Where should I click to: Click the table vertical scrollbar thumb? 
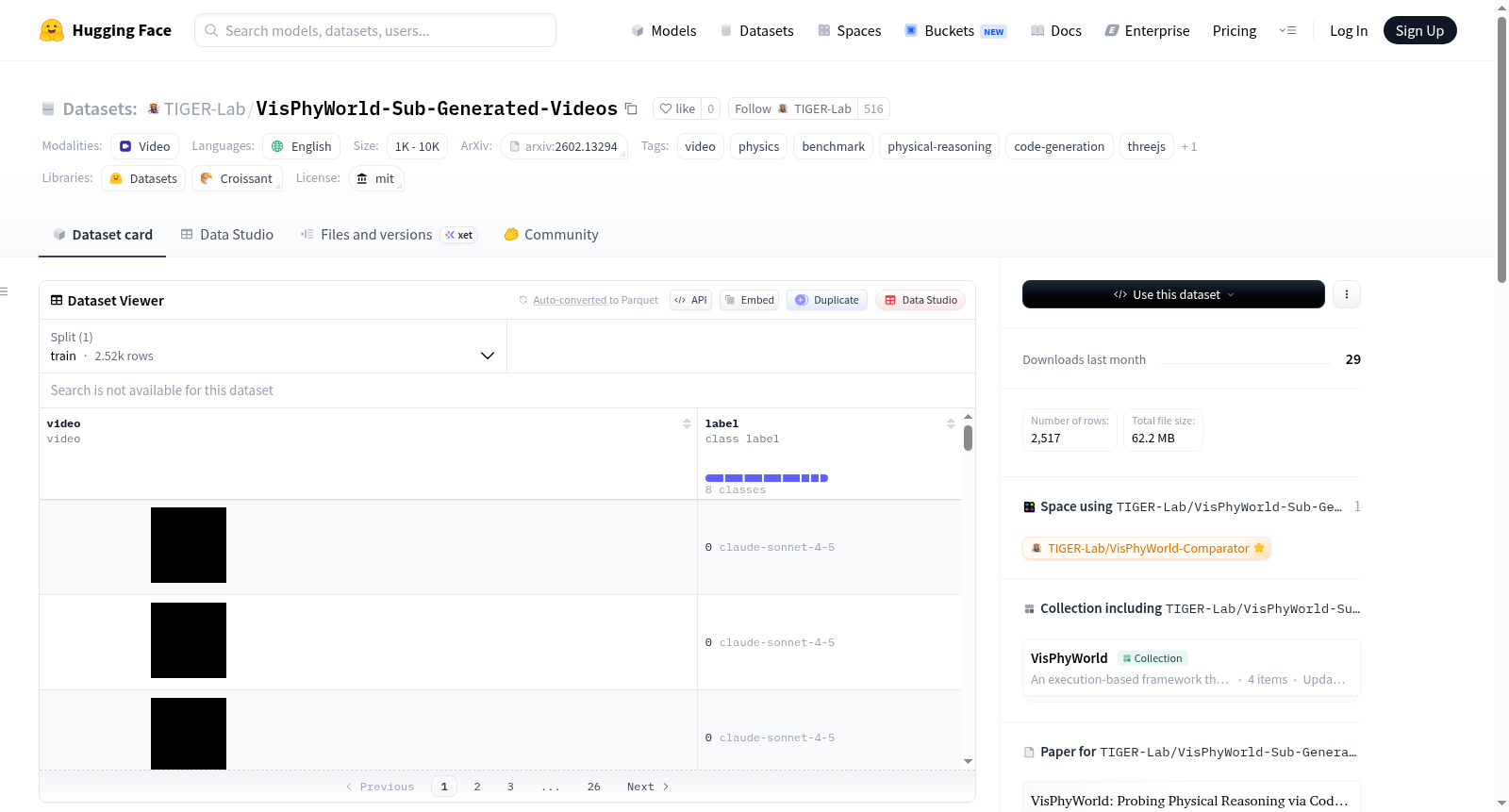pyautogui.click(x=968, y=438)
